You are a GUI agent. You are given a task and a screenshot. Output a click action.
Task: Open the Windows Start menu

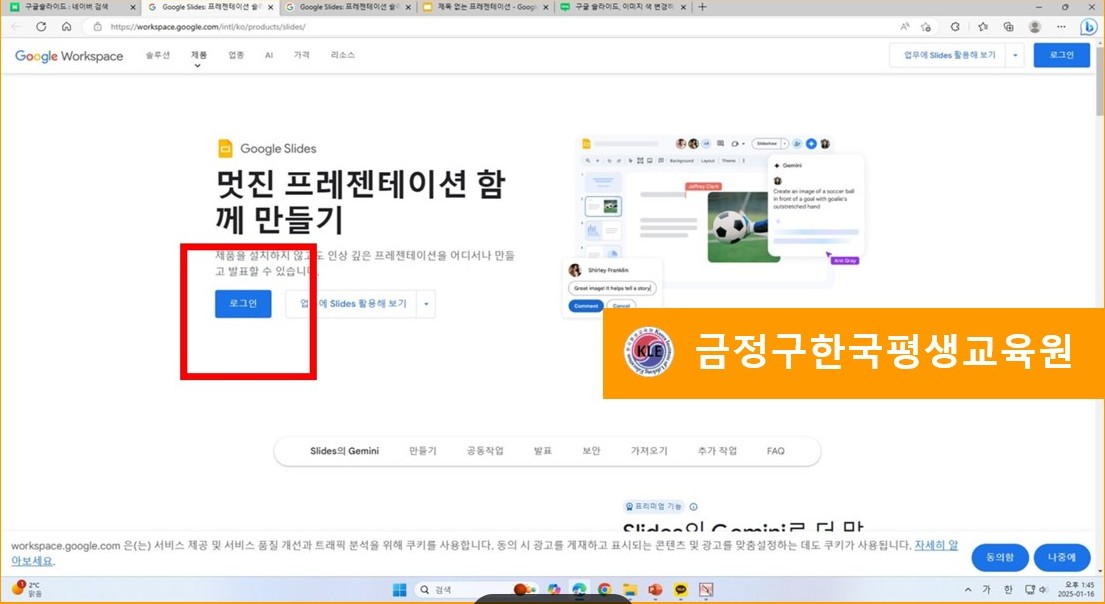[x=400, y=589]
